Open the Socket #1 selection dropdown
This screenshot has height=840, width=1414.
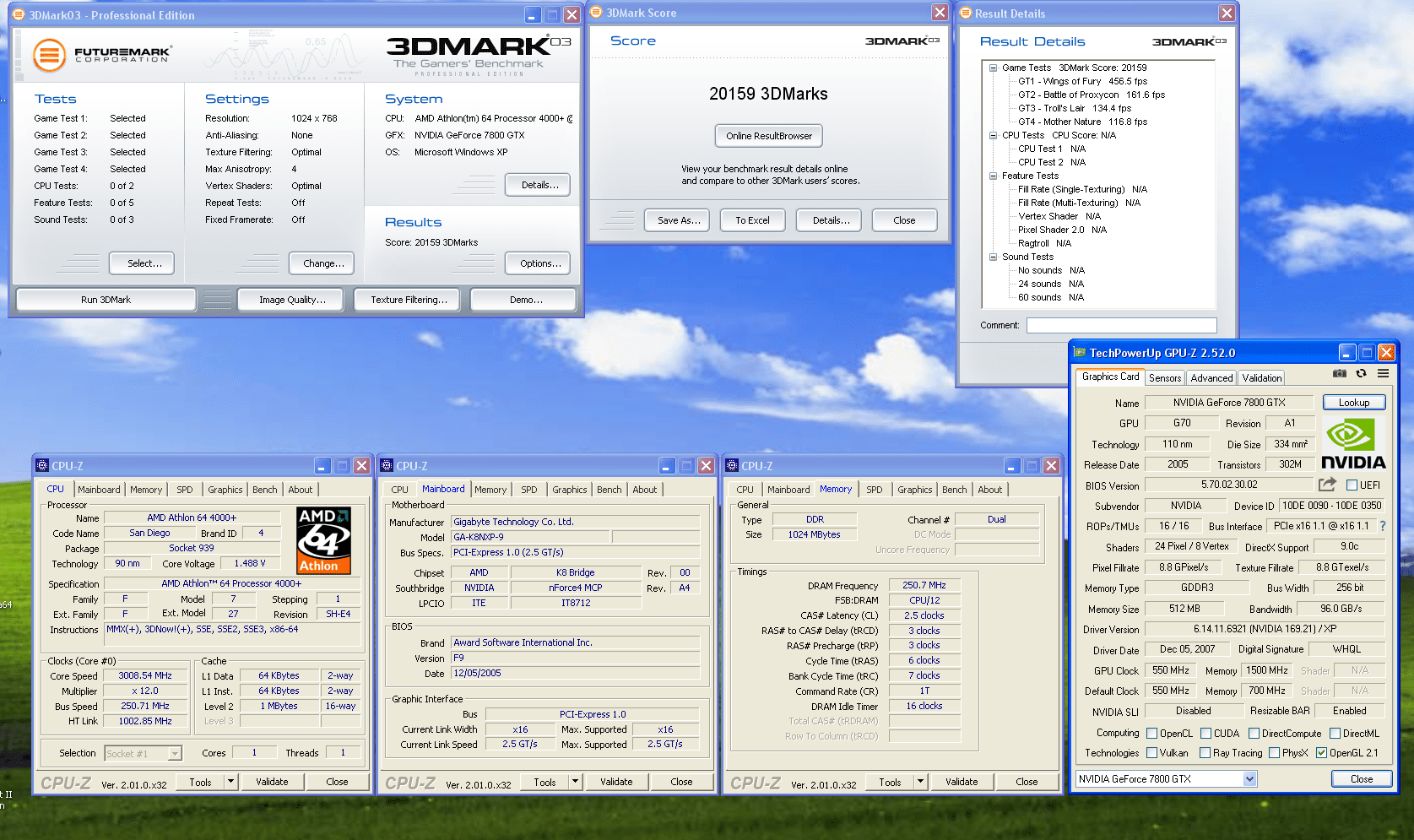175,753
